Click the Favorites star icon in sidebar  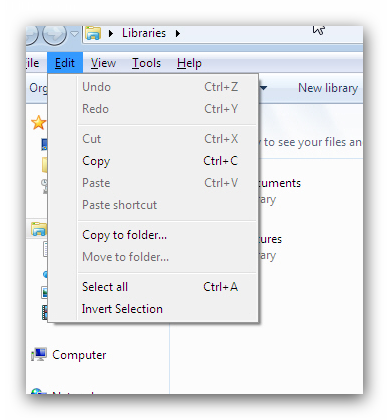[38, 123]
